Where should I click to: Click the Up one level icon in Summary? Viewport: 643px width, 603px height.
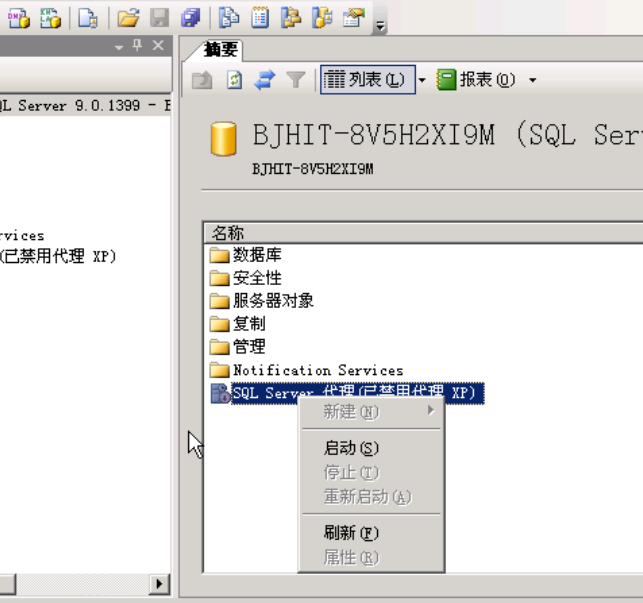point(202,80)
